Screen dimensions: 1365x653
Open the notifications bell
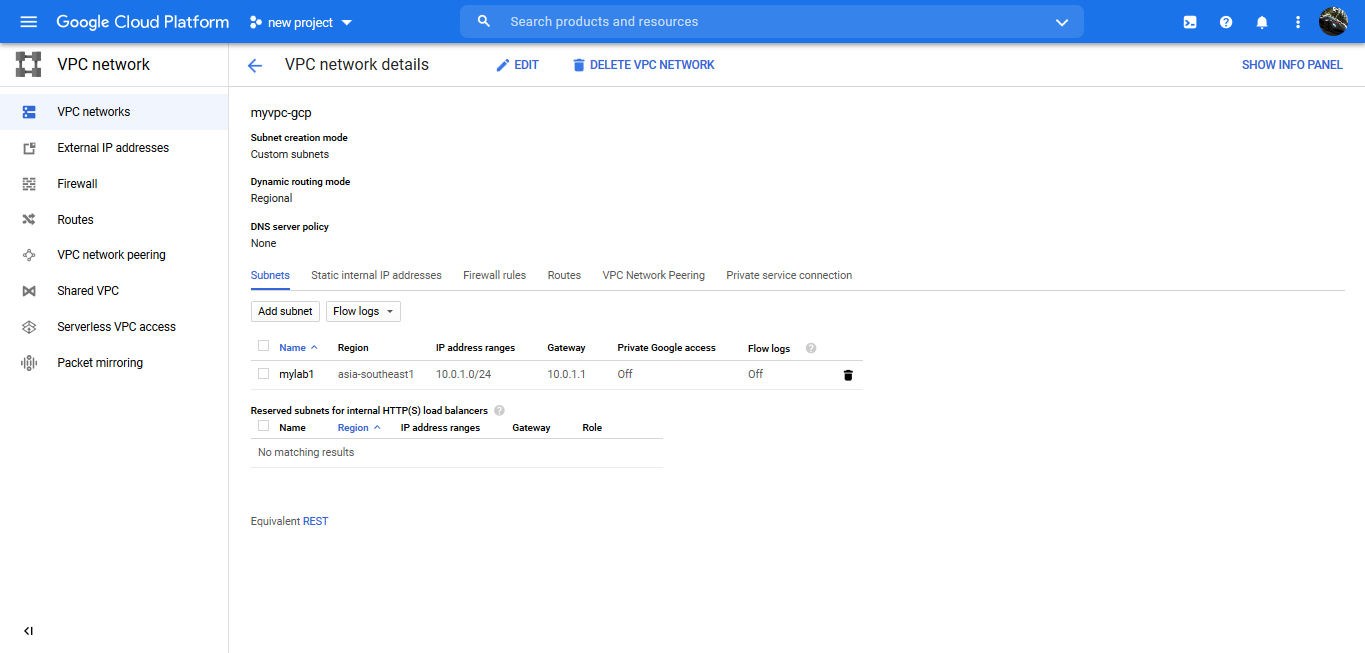pyautogui.click(x=1262, y=22)
